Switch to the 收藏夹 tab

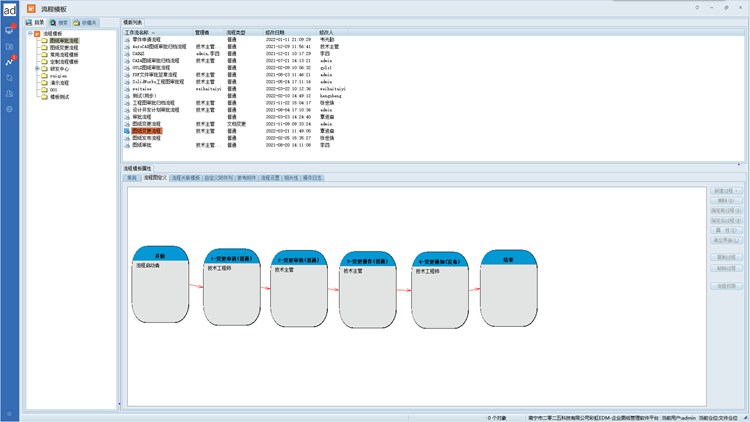click(x=85, y=21)
